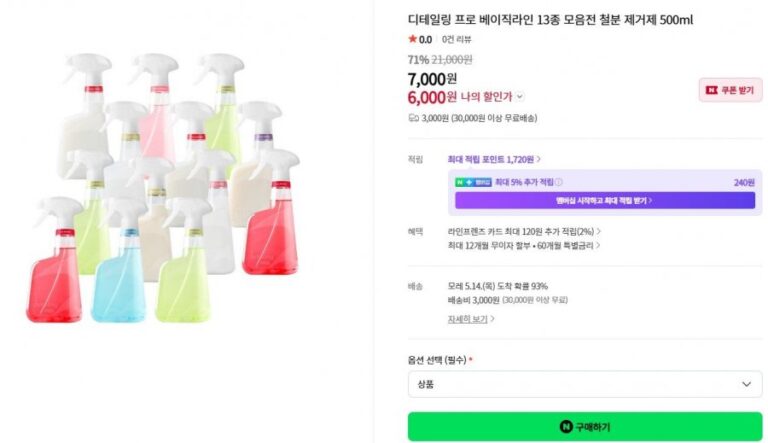
Task: Click the 쿠폰 받기 button
Action: pos(730,90)
